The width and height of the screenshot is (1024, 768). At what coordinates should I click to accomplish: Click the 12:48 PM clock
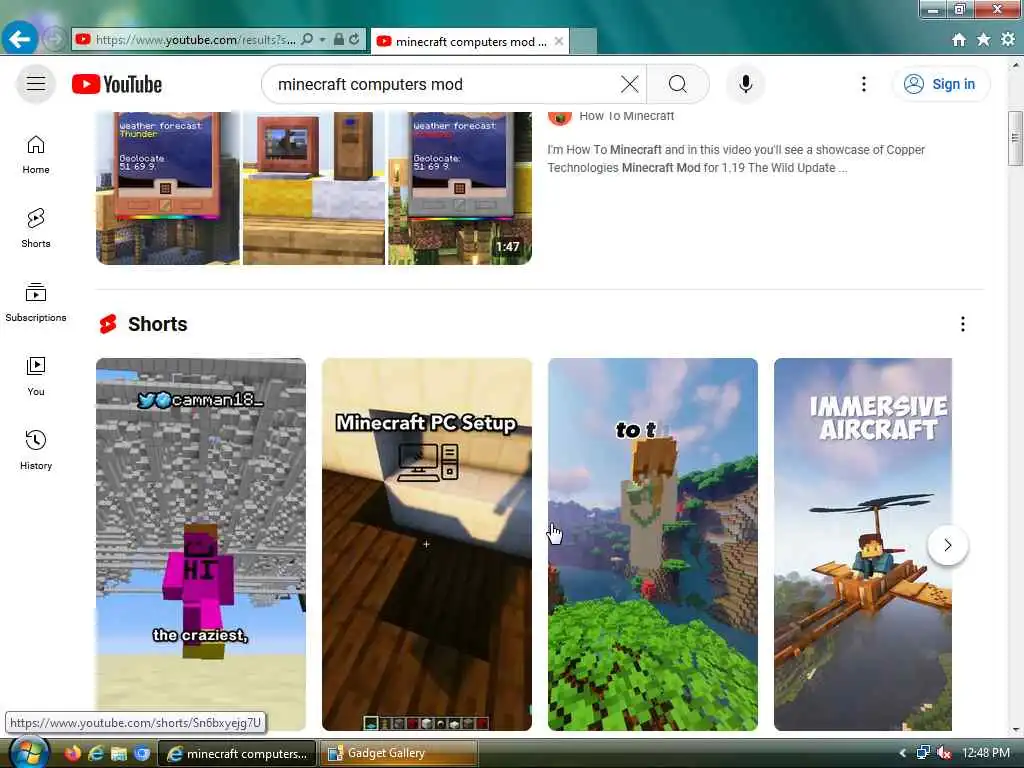pos(986,753)
